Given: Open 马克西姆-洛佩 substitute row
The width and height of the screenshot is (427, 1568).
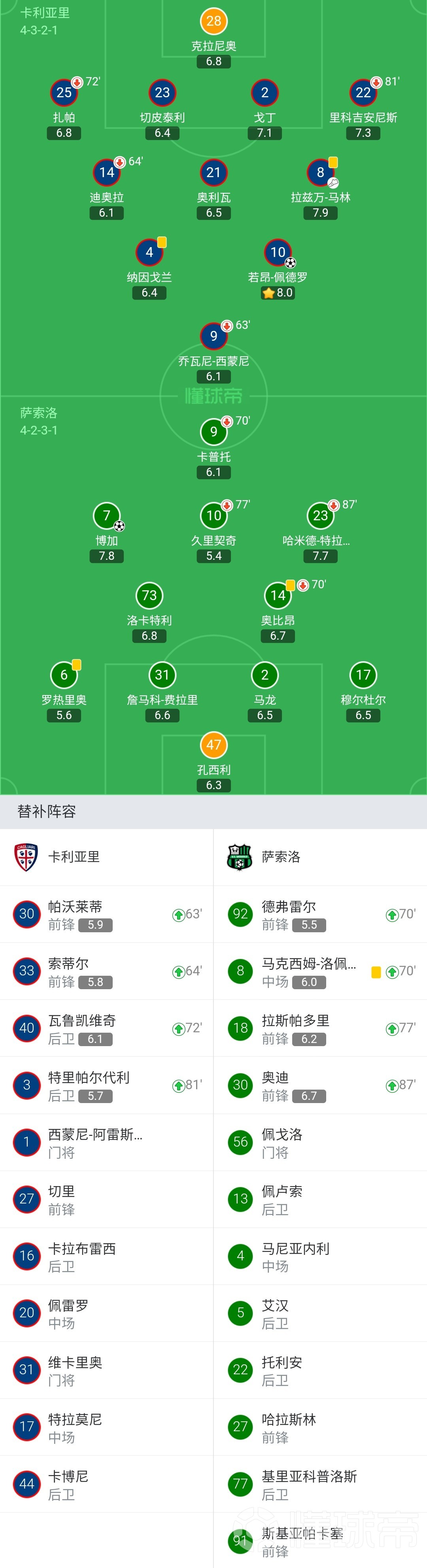Looking at the screenshot, I should (320, 971).
